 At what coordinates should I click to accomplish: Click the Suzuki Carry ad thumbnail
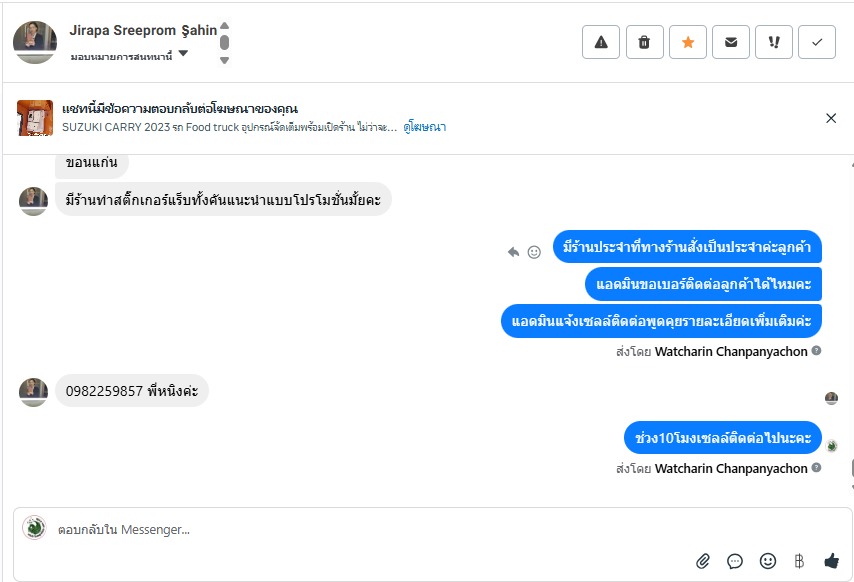pyautogui.click(x=35, y=118)
